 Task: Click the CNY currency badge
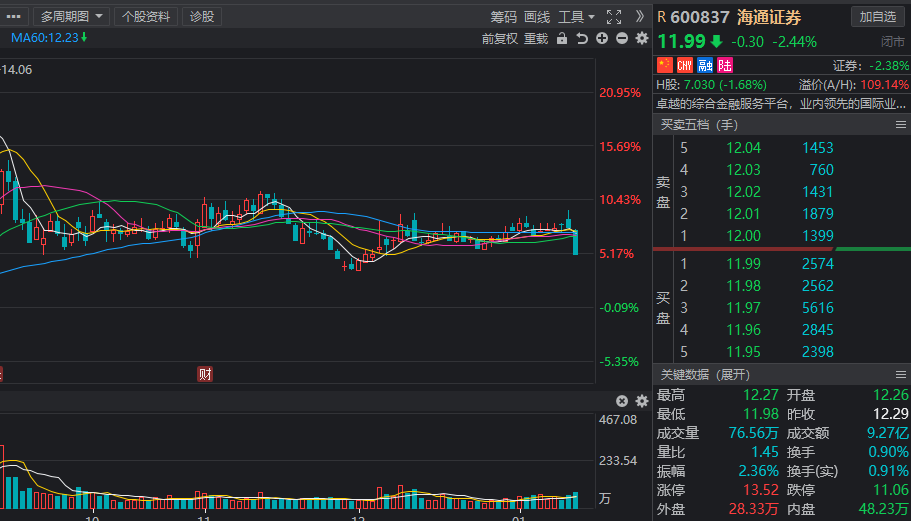click(x=685, y=64)
